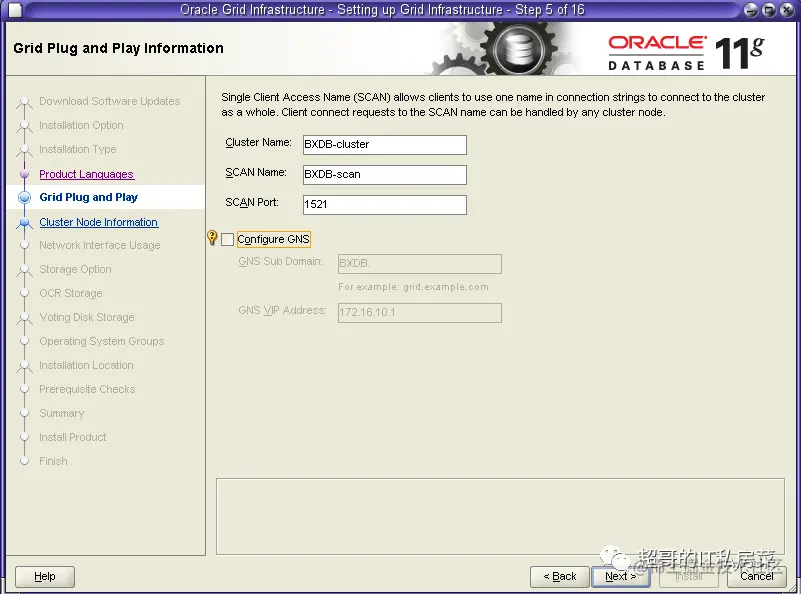Click the Install Product step
This screenshot has width=801, height=594.
tap(73, 437)
